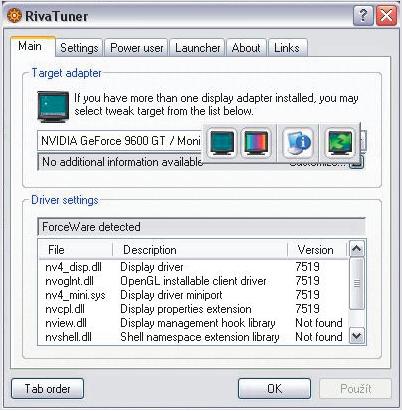
Task: Click the RivaTuner gear icon in title bar
Action: (x=14, y=15)
